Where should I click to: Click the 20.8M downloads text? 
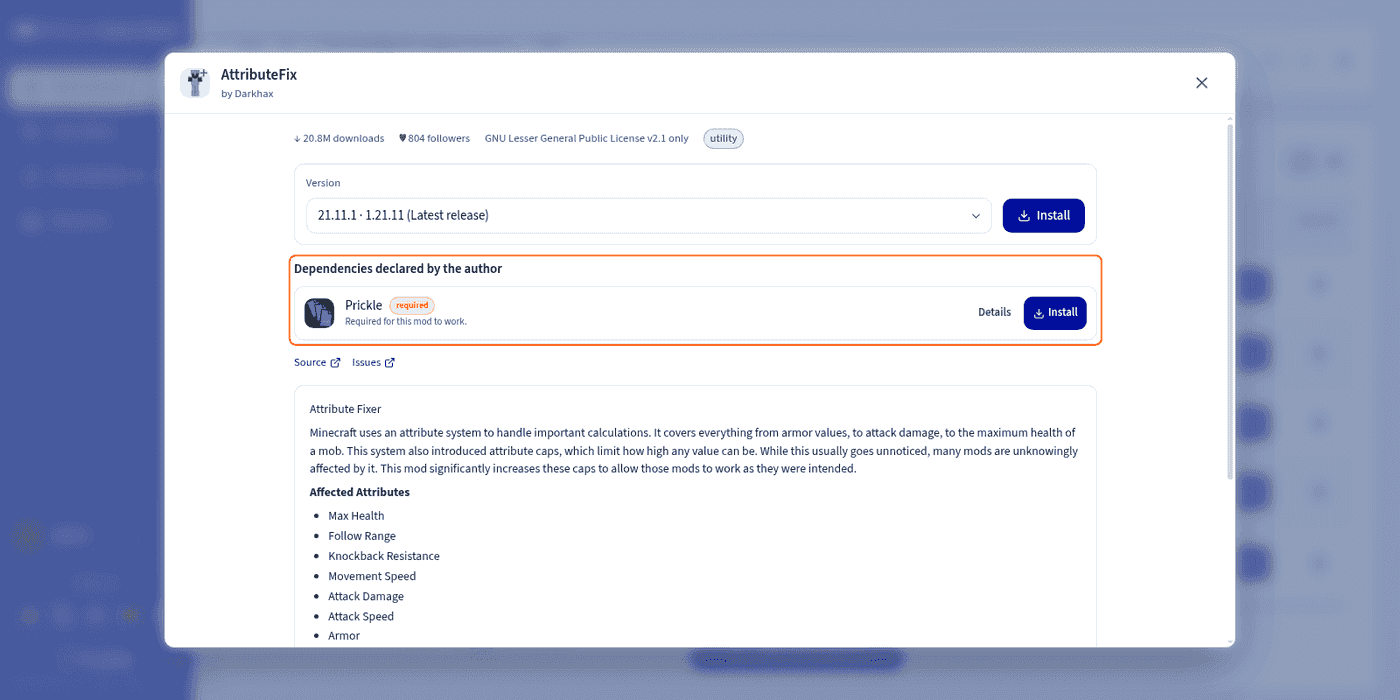[339, 139]
